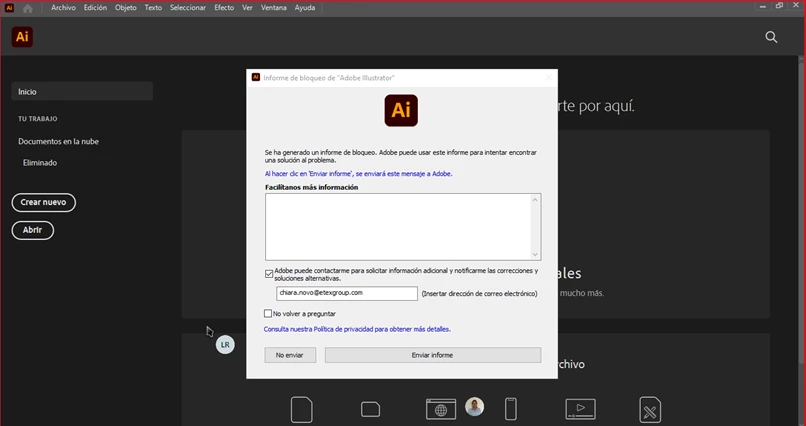Click the 'Enviar informe' button

[x=432, y=355]
